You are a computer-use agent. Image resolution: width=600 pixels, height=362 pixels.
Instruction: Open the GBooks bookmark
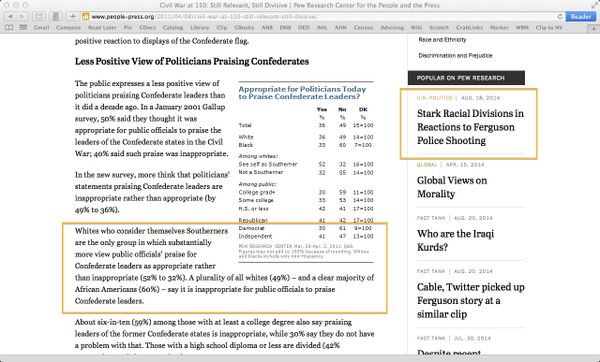244,28
